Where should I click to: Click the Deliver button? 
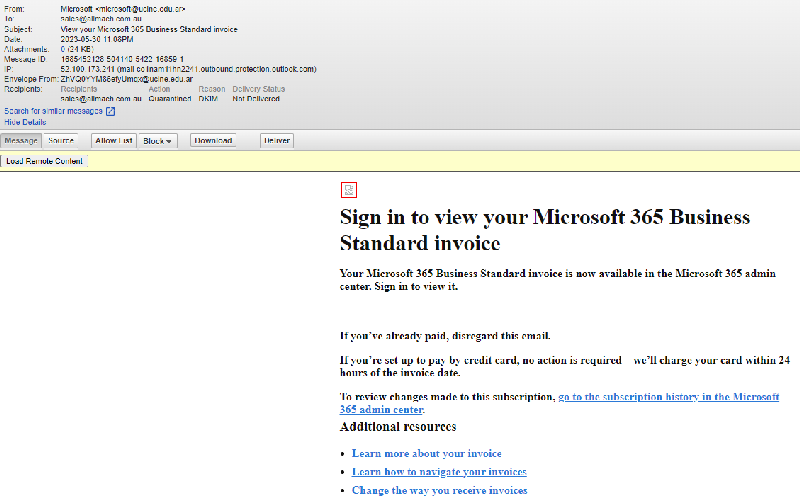(277, 140)
